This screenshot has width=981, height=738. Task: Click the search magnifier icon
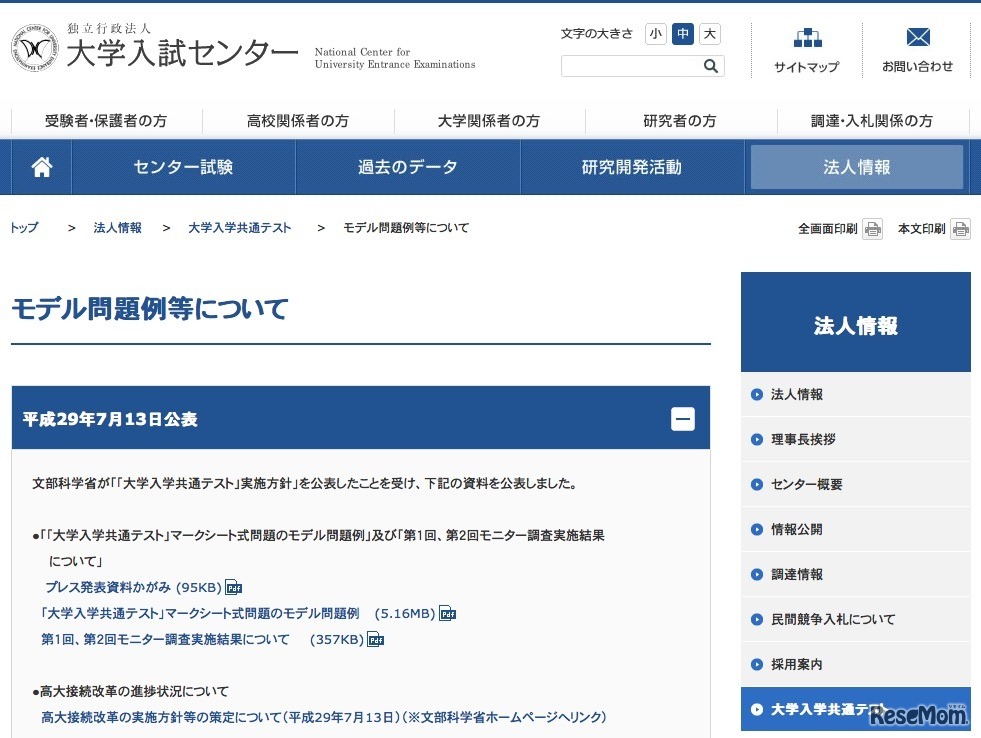click(x=710, y=66)
